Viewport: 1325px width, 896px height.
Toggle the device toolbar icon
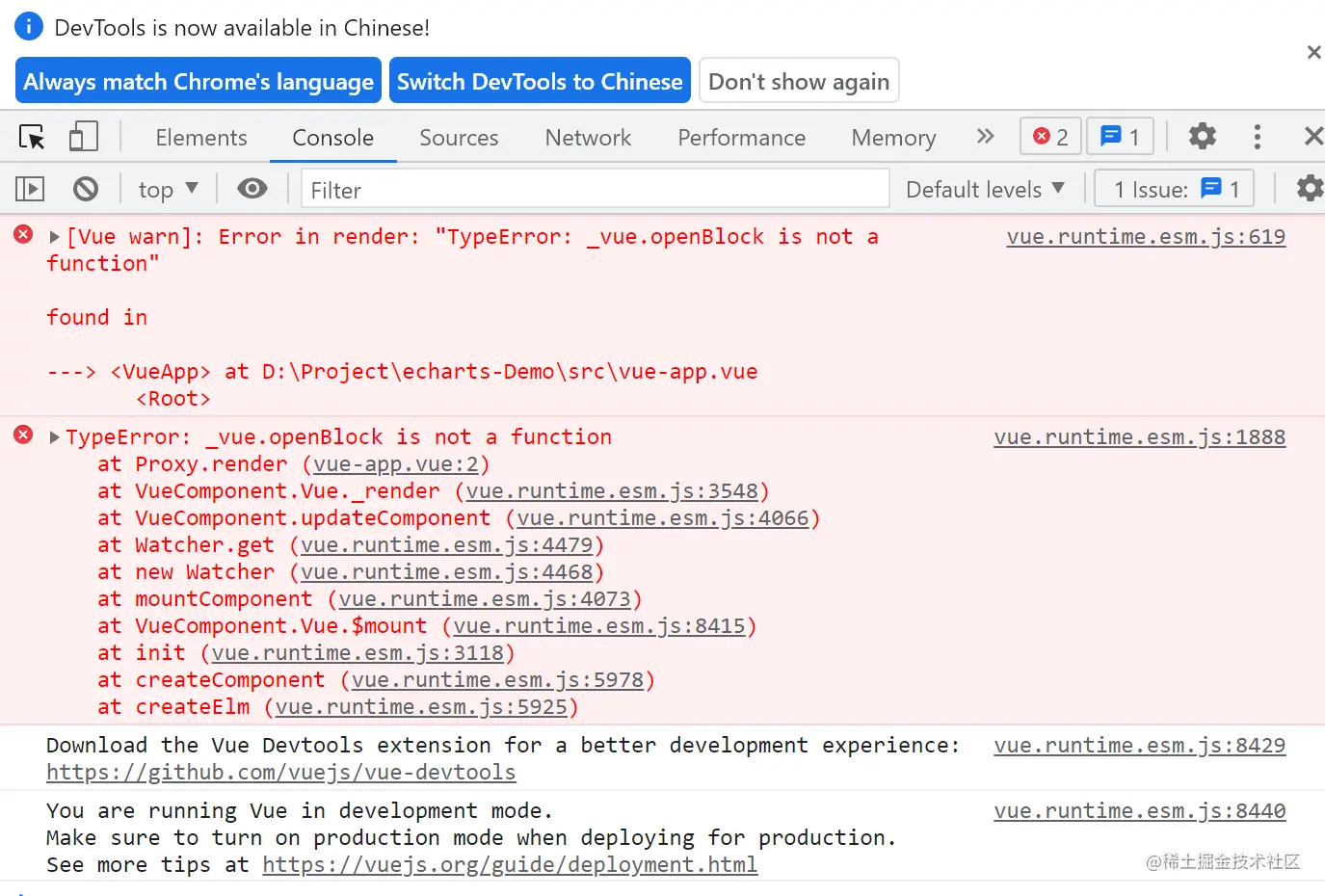tap(84, 136)
